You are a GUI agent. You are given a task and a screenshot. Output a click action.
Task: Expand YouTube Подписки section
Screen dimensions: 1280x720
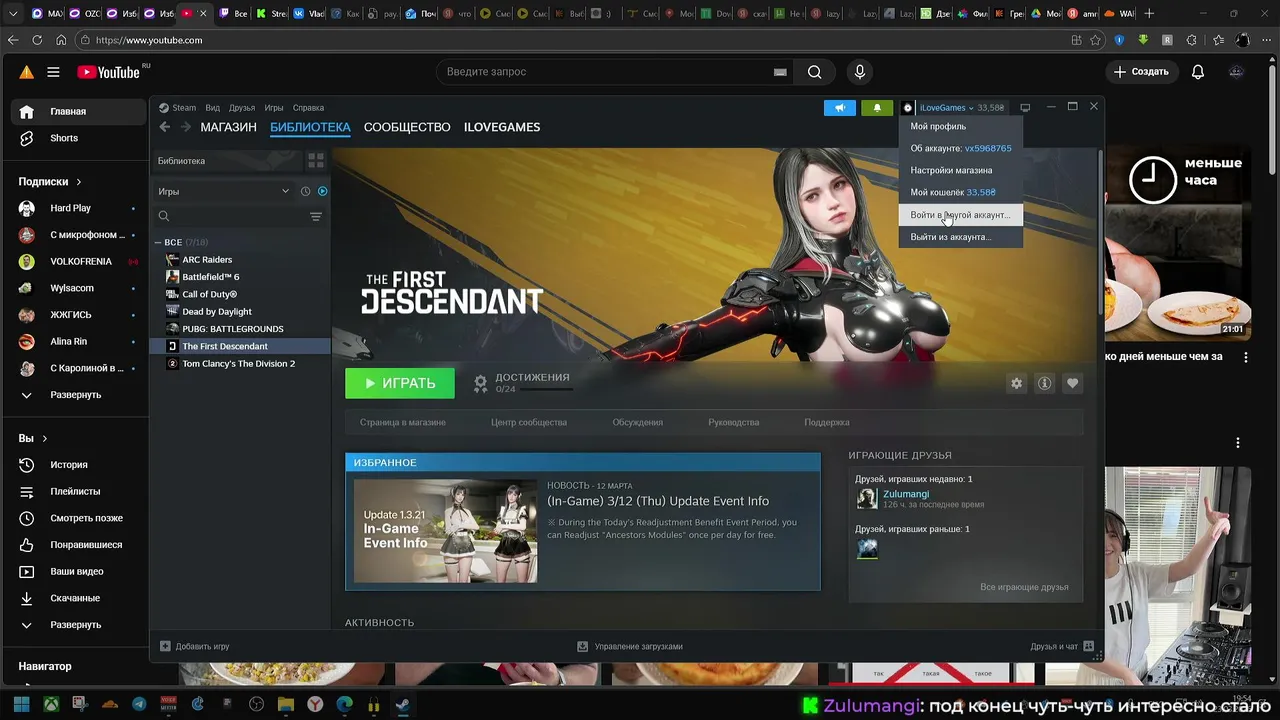tap(50, 181)
